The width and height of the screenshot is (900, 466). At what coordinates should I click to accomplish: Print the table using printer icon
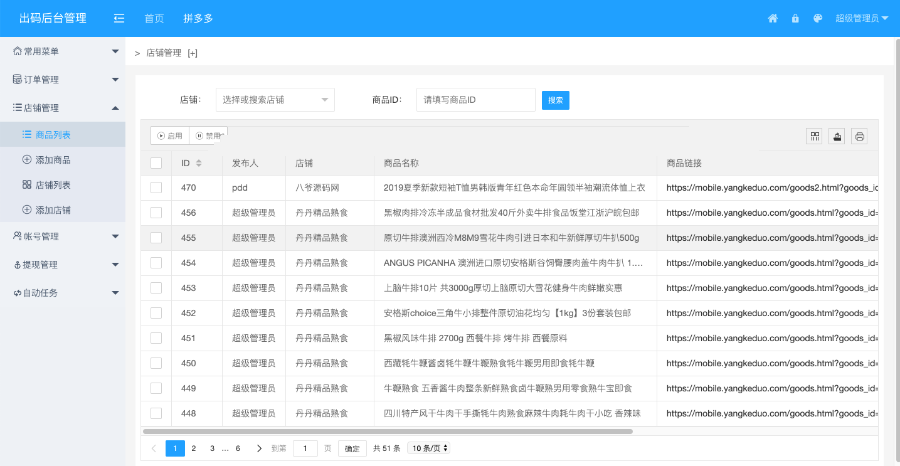(859, 136)
